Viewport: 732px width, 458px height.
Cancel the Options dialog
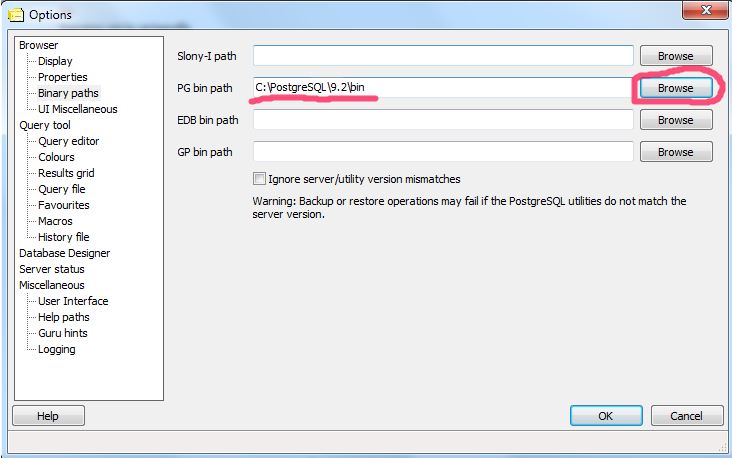687,416
